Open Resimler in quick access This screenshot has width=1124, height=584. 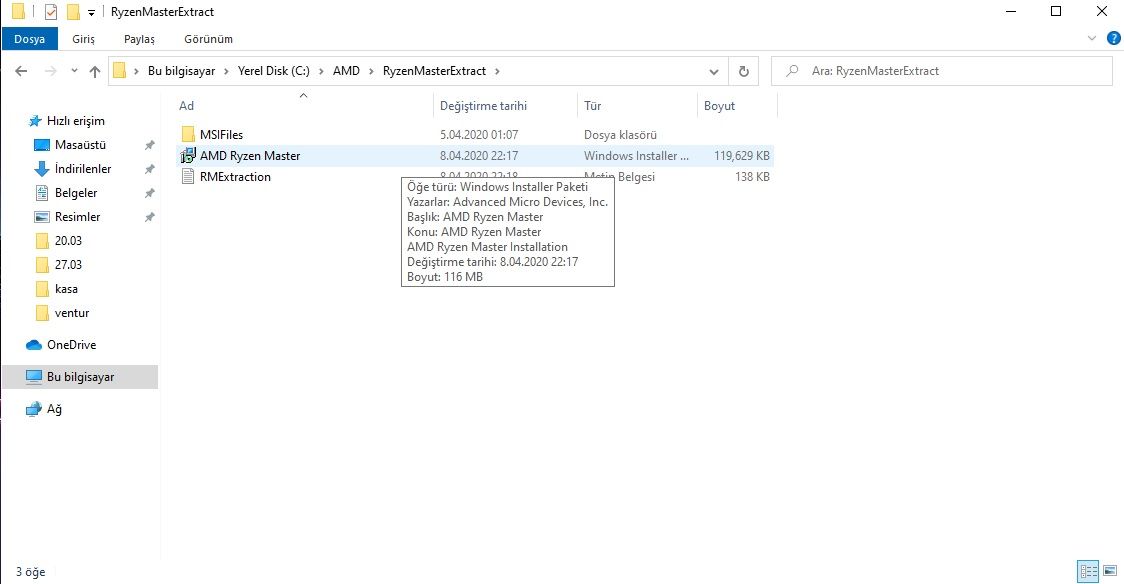click(x=77, y=216)
